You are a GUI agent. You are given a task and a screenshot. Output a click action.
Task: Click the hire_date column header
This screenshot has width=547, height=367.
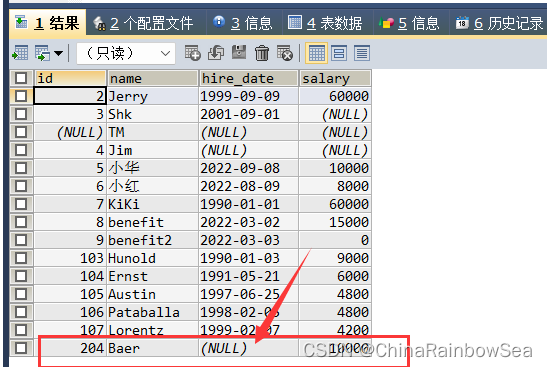tap(248, 78)
